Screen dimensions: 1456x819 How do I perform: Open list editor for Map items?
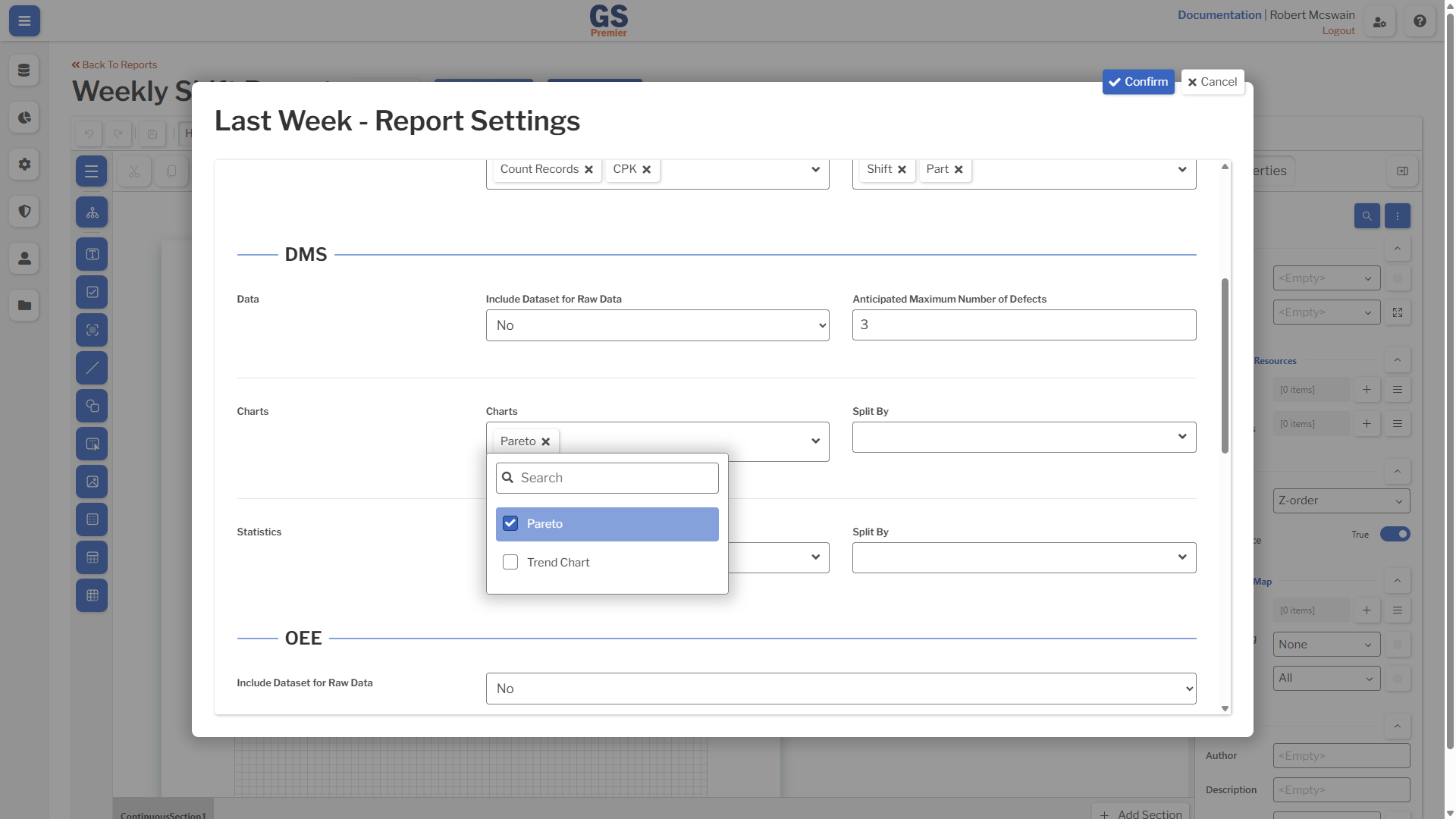tap(1397, 610)
